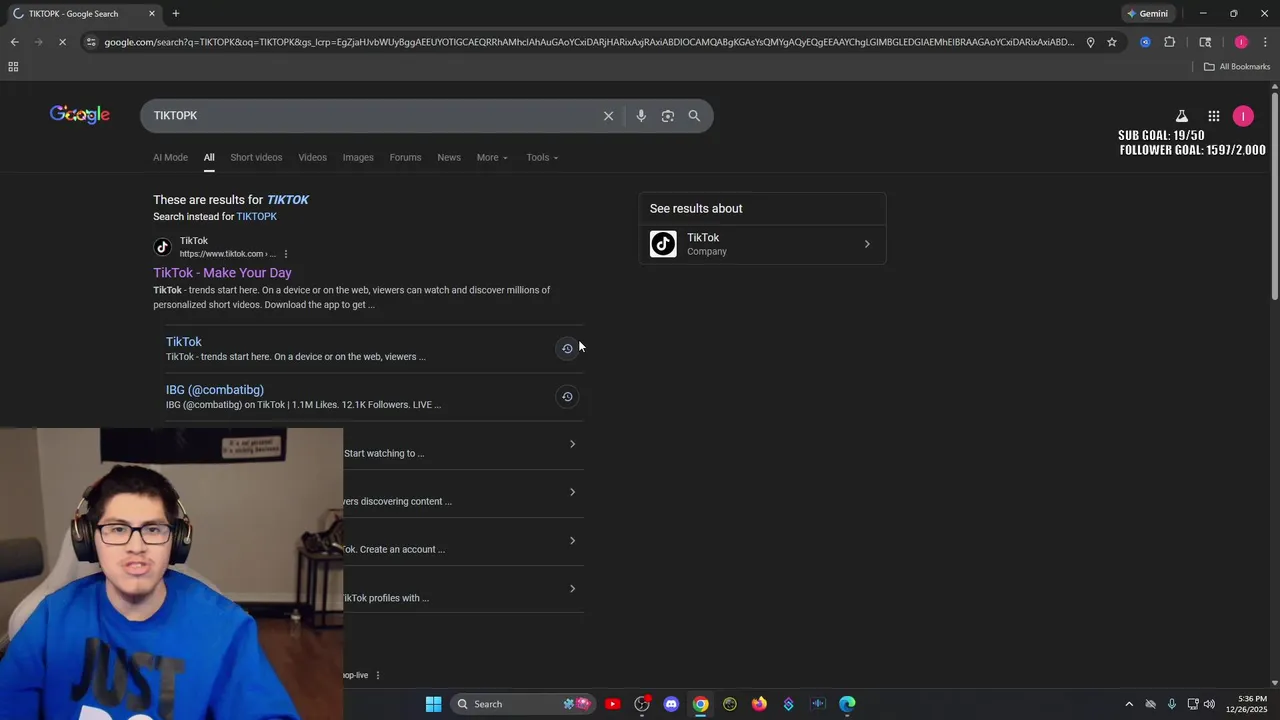Start a voice search with the microphone

pyautogui.click(x=641, y=116)
